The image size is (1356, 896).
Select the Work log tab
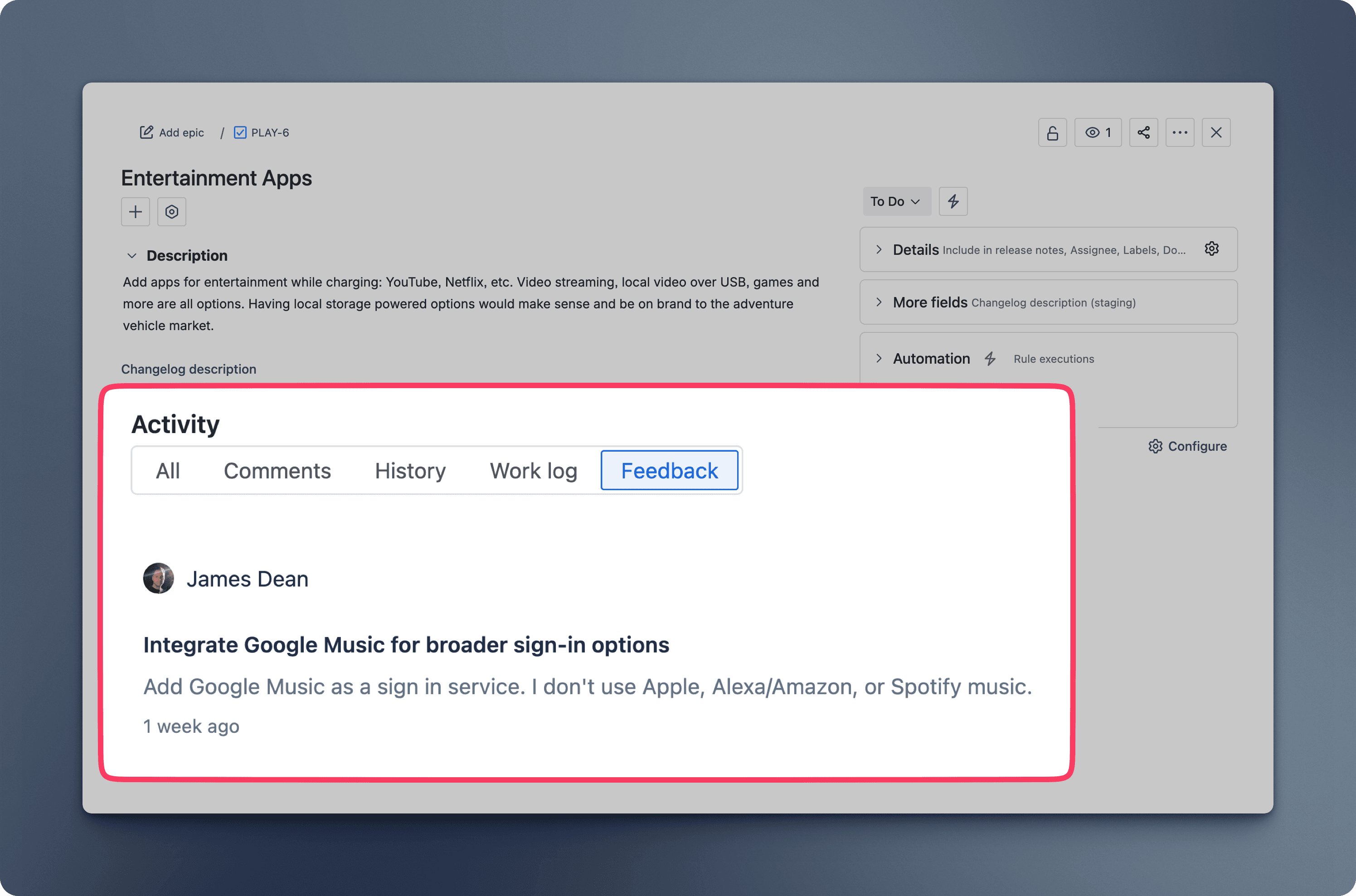(534, 470)
